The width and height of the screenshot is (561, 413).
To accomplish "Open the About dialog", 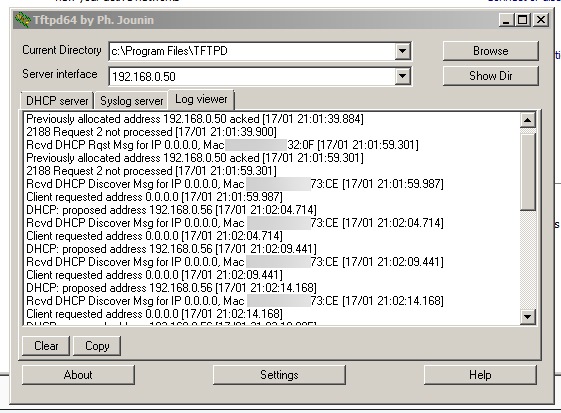I will [x=78, y=375].
